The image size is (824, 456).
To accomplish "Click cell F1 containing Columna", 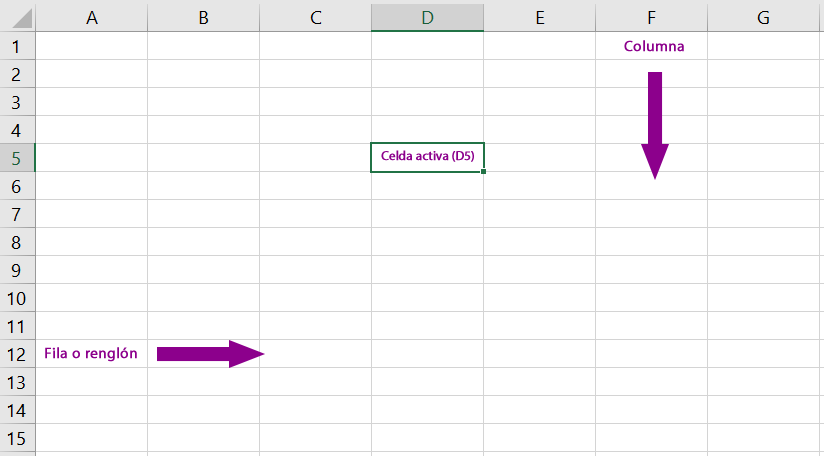I will coord(652,46).
